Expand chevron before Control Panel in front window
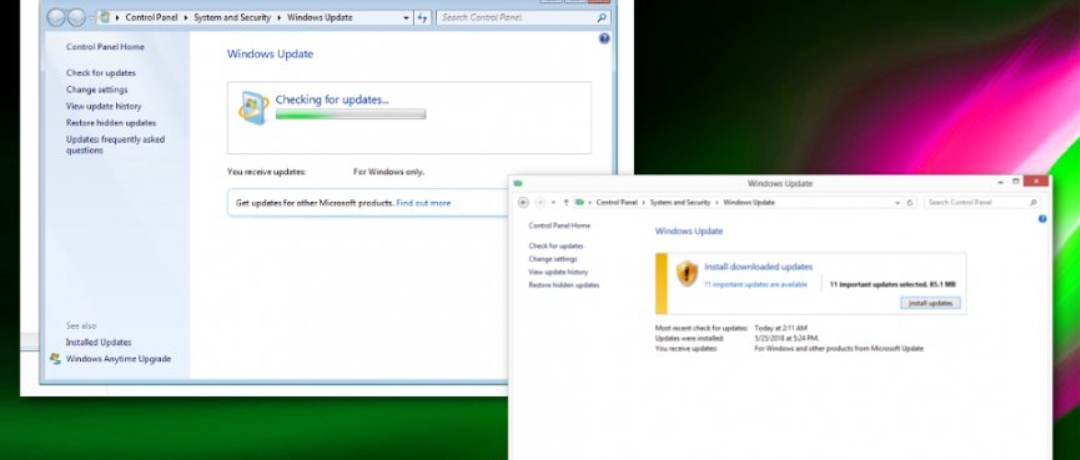1080x460 pixels. [x=590, y=202]
